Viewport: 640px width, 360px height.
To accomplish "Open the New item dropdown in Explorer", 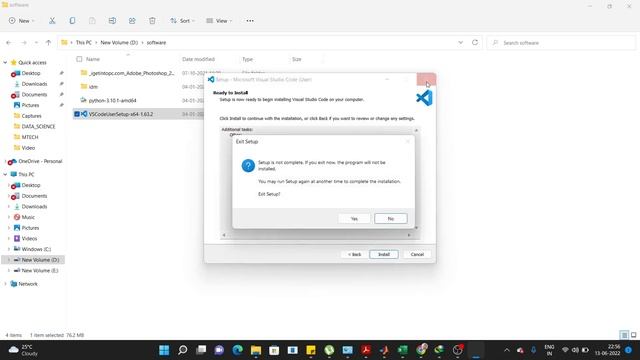I will [x=22, y=21].
